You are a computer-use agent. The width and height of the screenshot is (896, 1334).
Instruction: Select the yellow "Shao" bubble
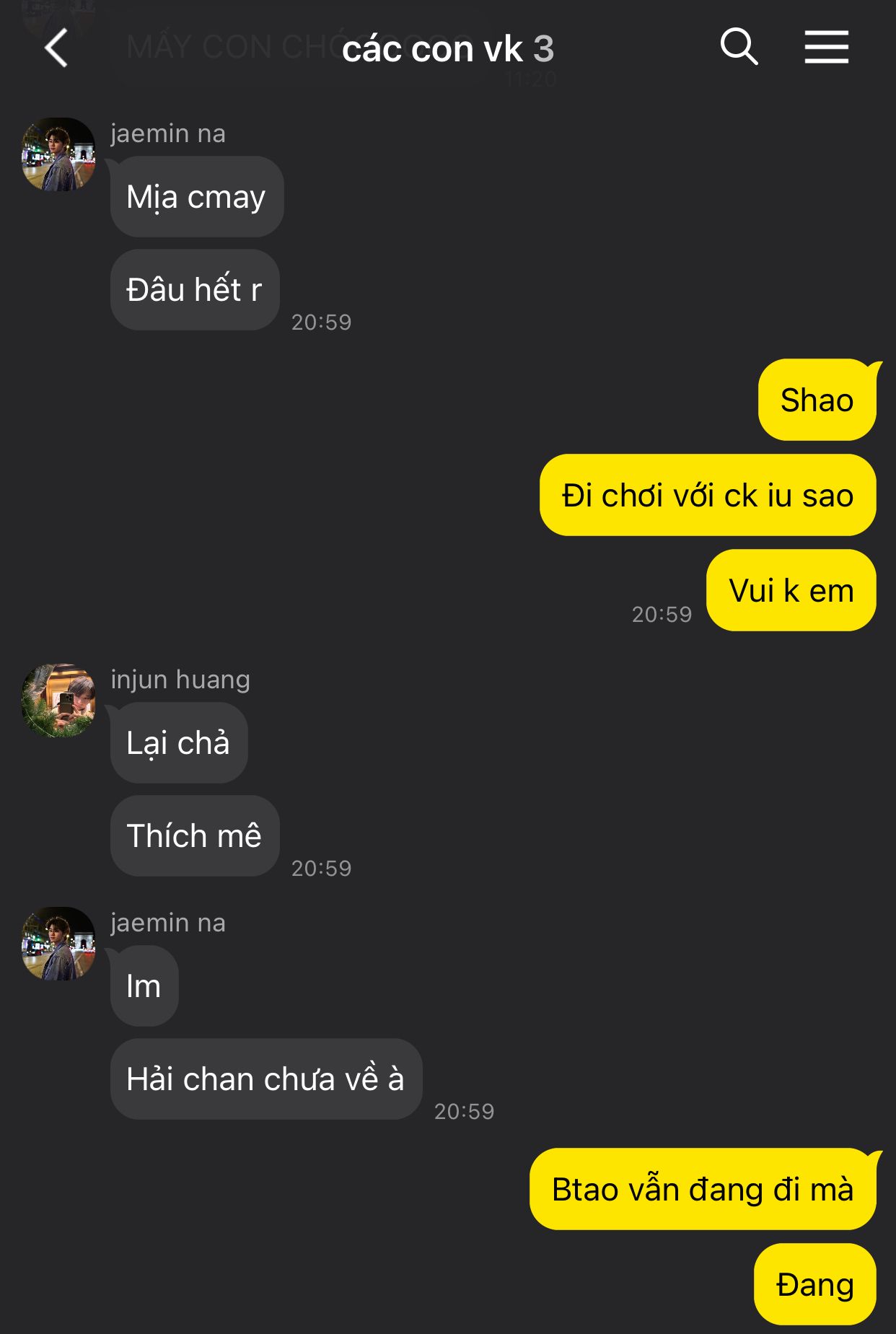point(817,400)
